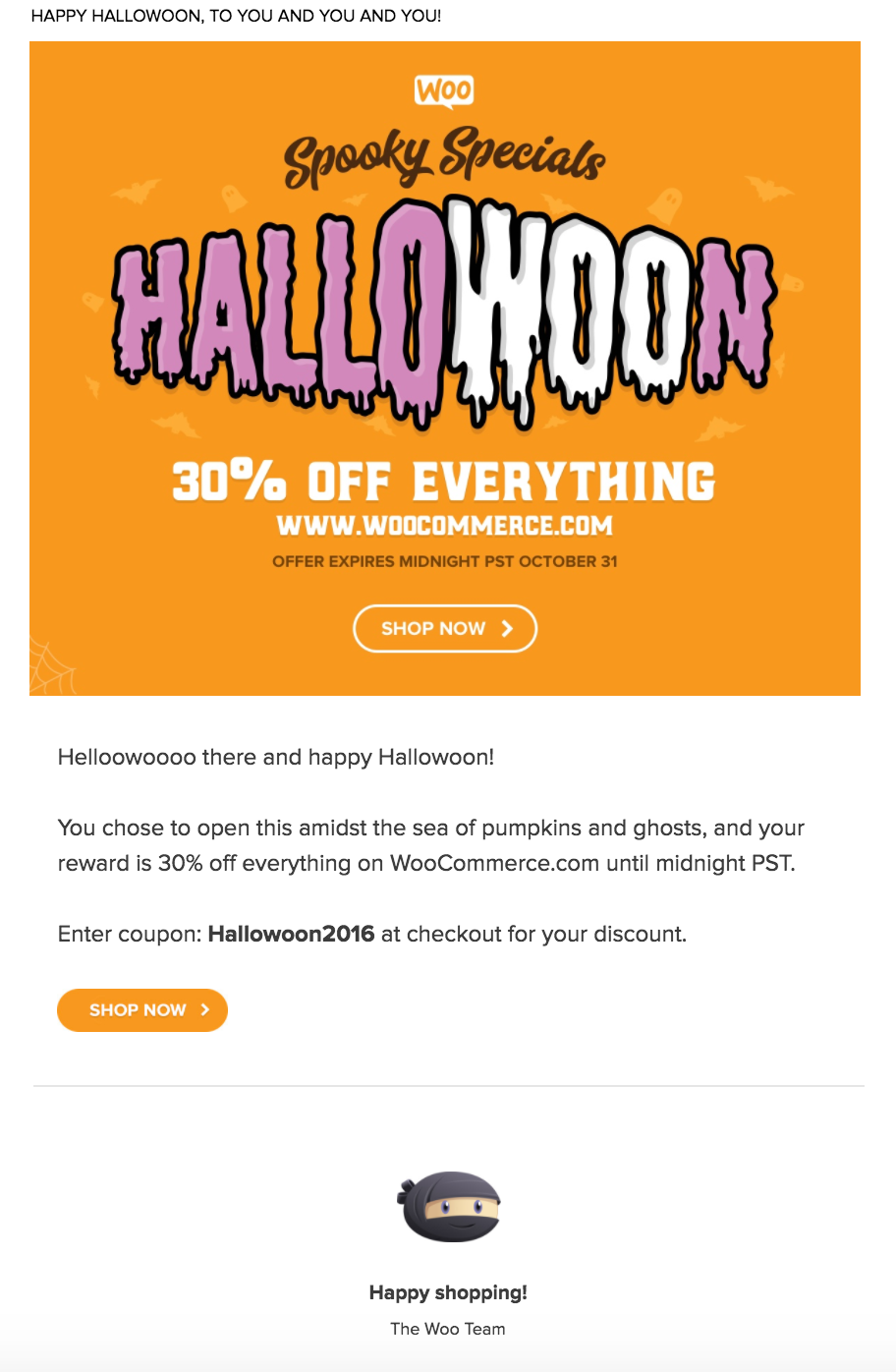Click the HALLOWOON dripping title graphic

point(445,314)
